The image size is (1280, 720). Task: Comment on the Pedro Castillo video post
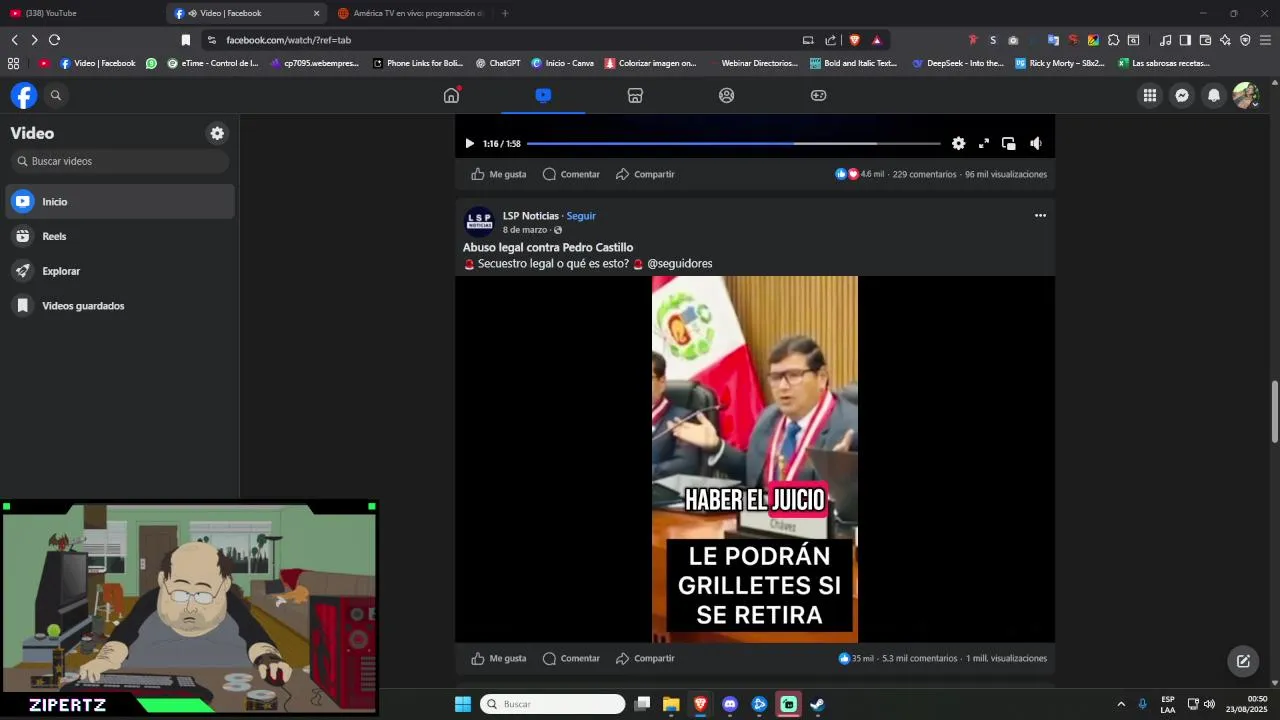click(x=571, y=658)
